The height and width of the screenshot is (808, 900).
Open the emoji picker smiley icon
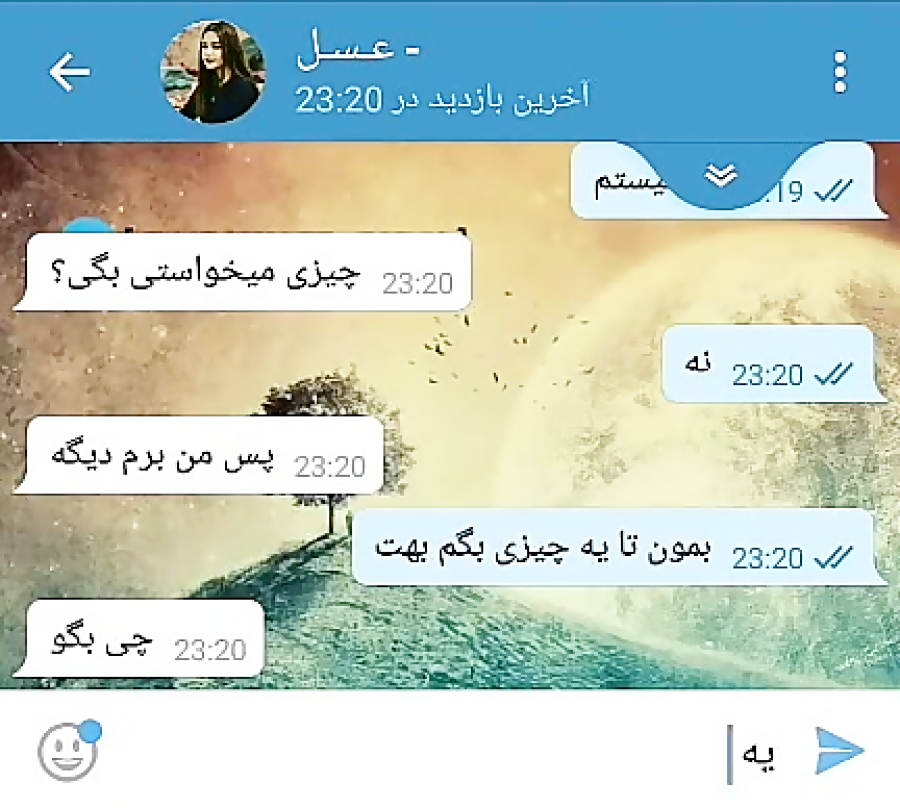[68, 752]
